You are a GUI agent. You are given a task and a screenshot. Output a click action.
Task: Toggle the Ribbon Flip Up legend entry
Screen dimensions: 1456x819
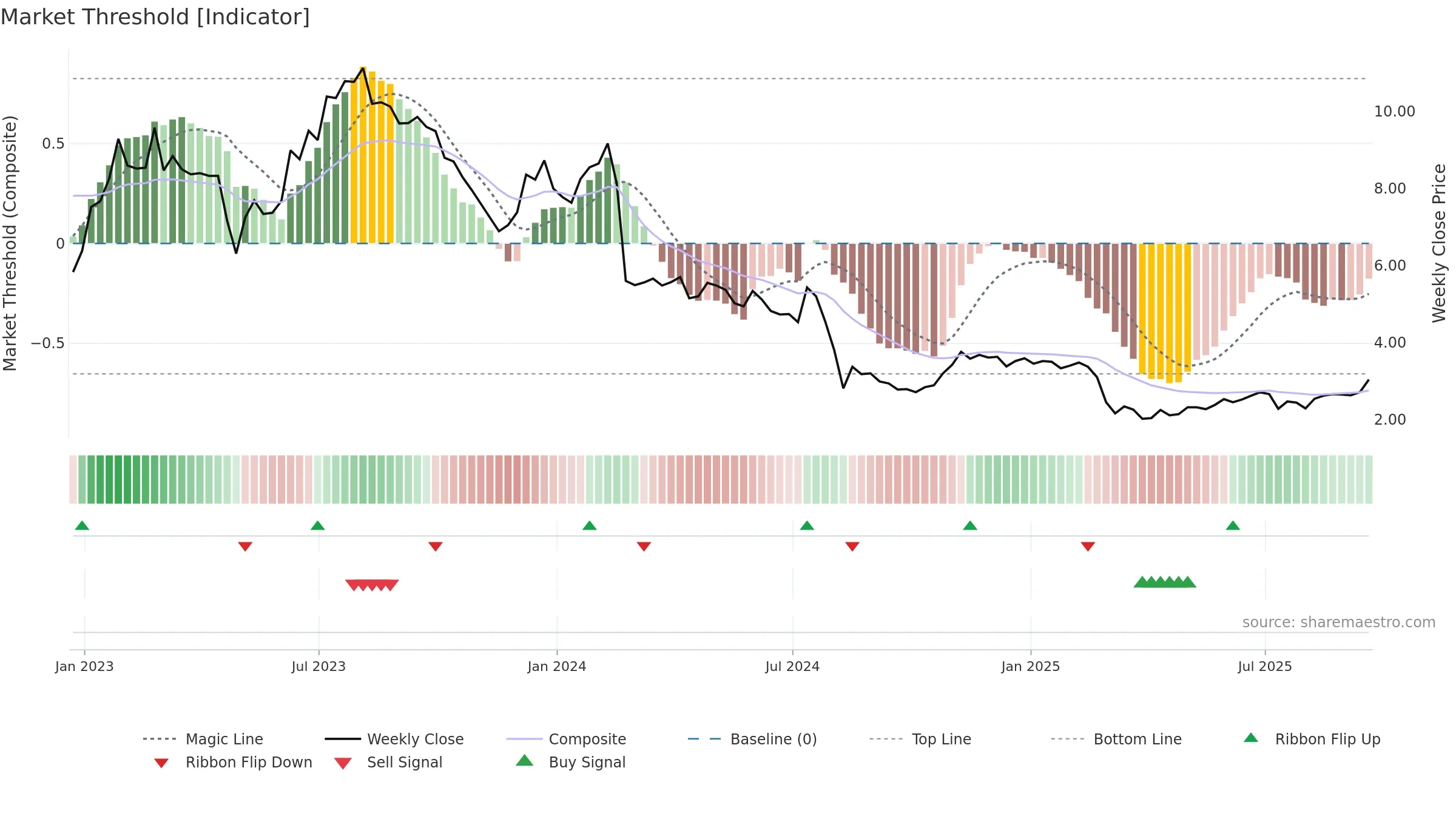point(1312,739)
